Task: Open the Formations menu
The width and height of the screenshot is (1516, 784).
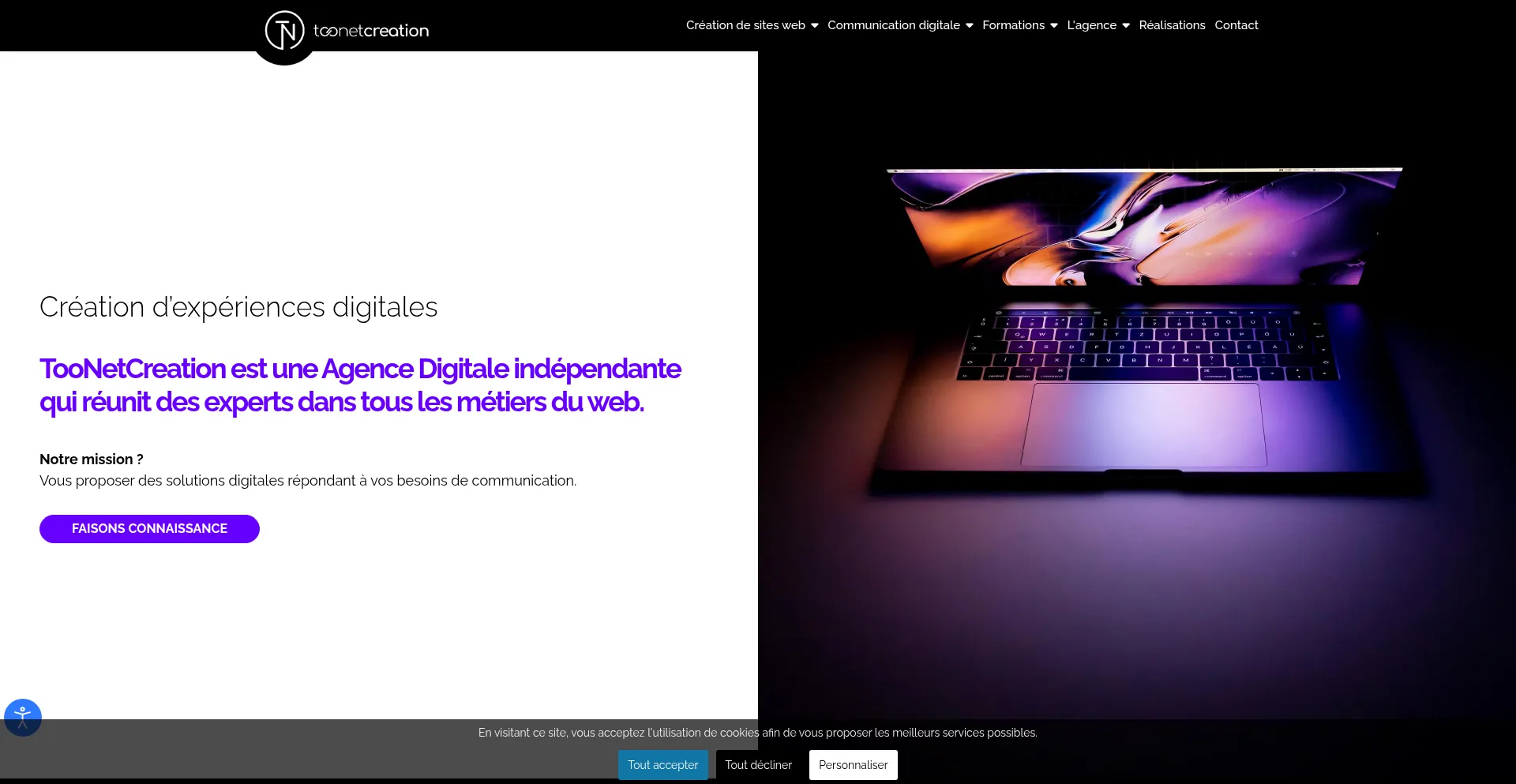Action: pyautogui.click(x=1013, y=25)
